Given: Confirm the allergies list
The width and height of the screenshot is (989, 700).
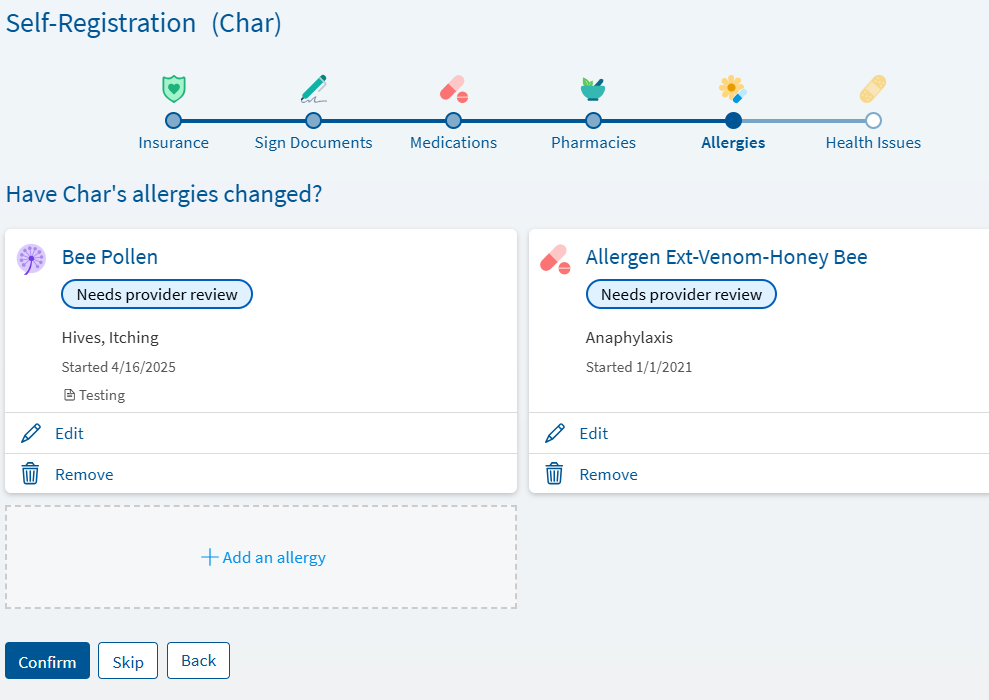Looking at the screenshot, I should point(47,661).
